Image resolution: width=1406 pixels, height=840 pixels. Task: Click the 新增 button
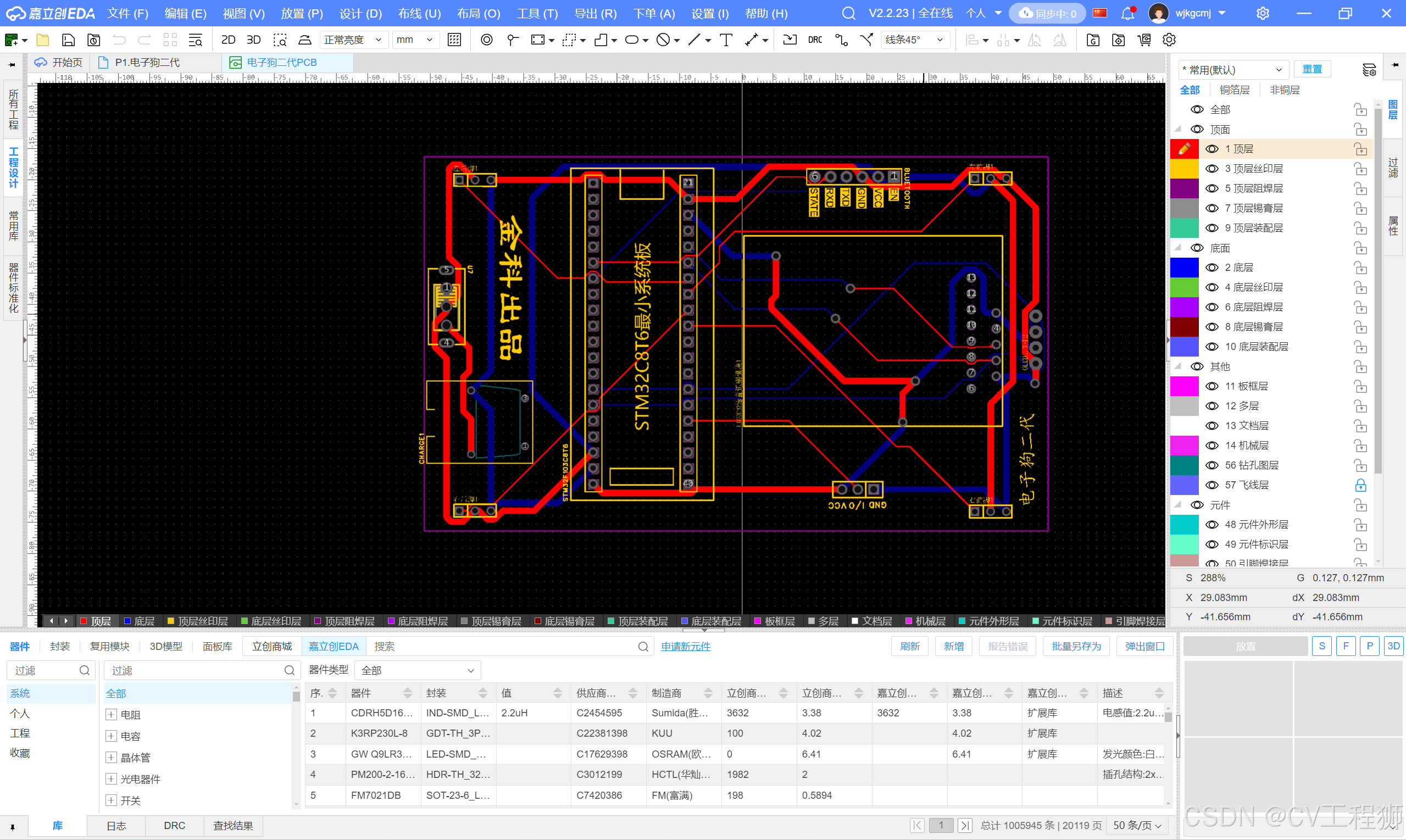pos(953,646)
